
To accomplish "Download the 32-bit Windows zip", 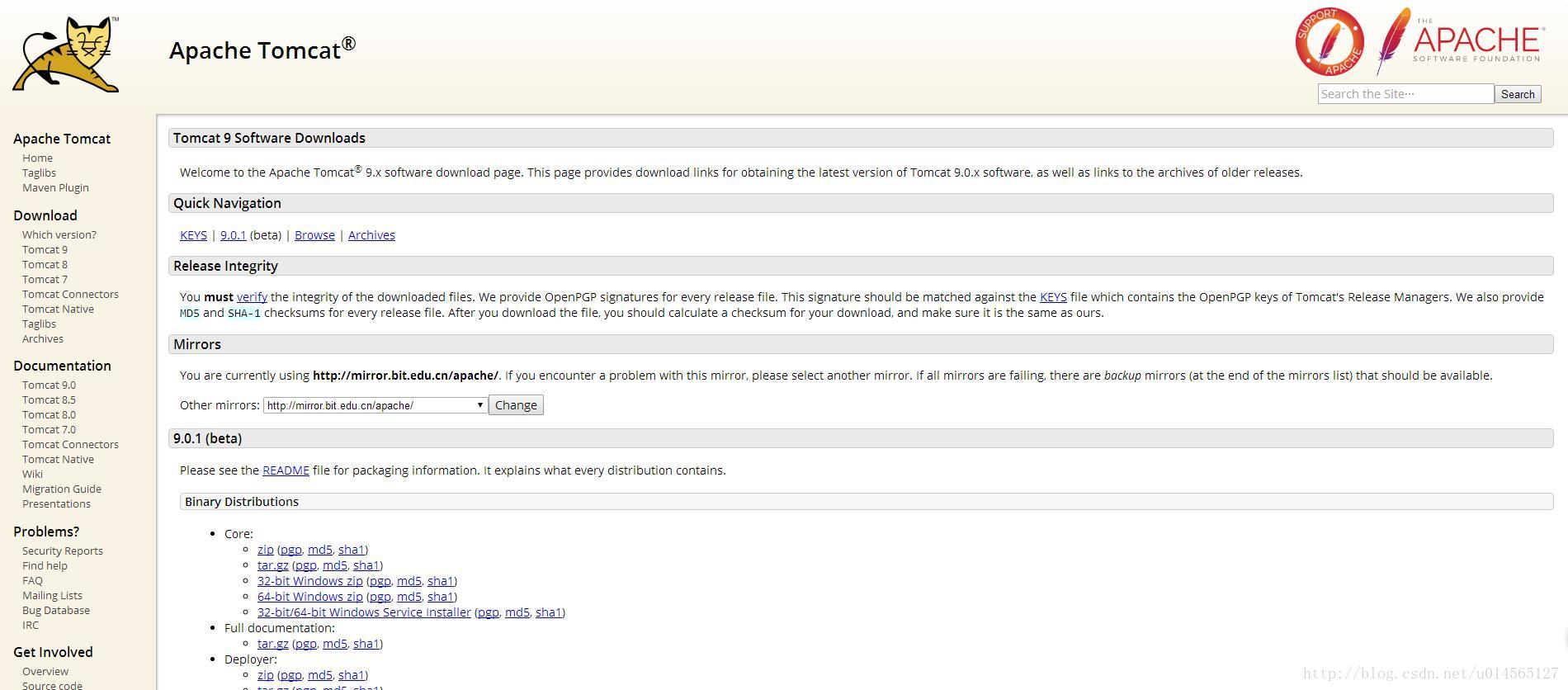I will point(309,581).
